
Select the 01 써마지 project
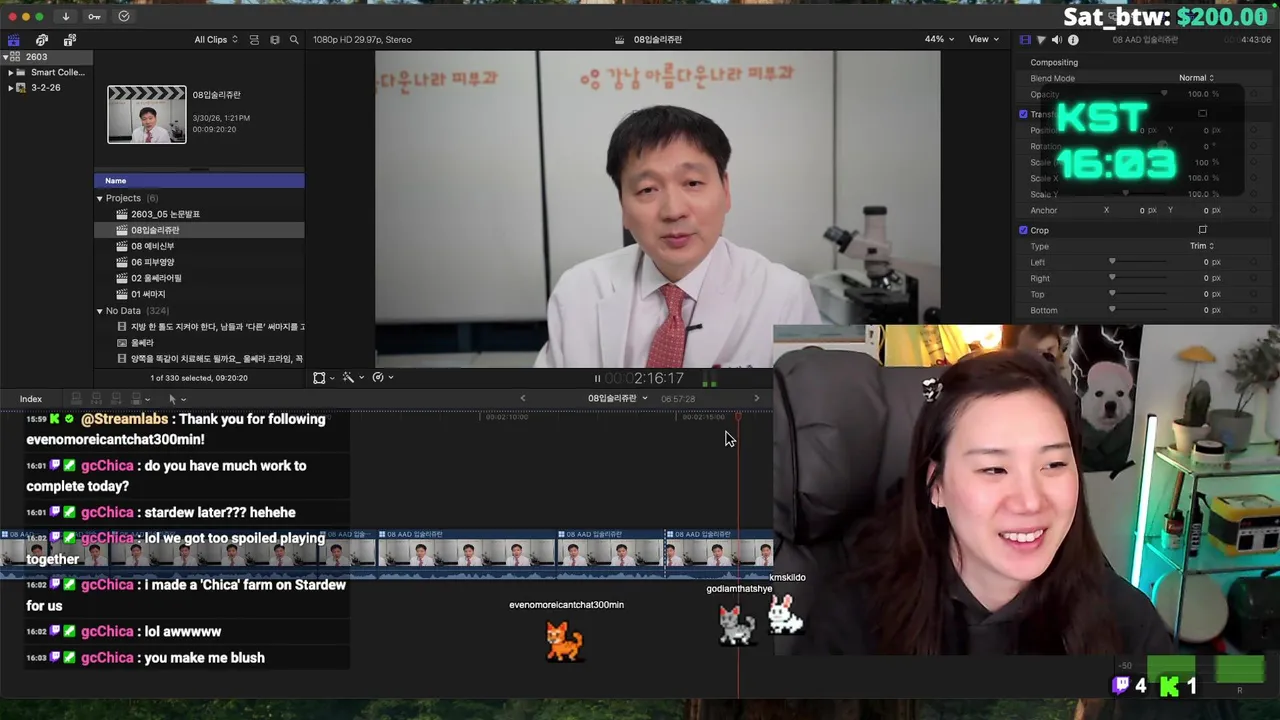199,294
